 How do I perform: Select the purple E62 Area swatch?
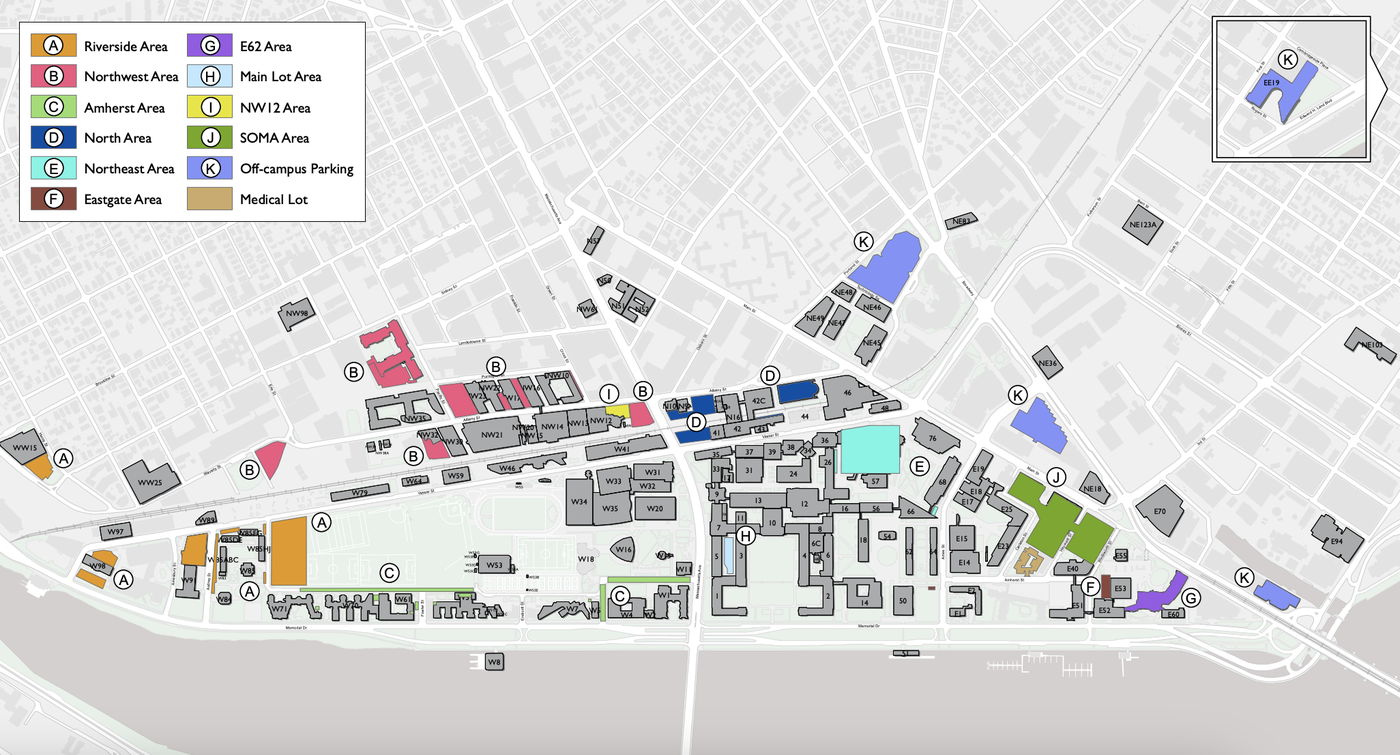coord(211,46)
